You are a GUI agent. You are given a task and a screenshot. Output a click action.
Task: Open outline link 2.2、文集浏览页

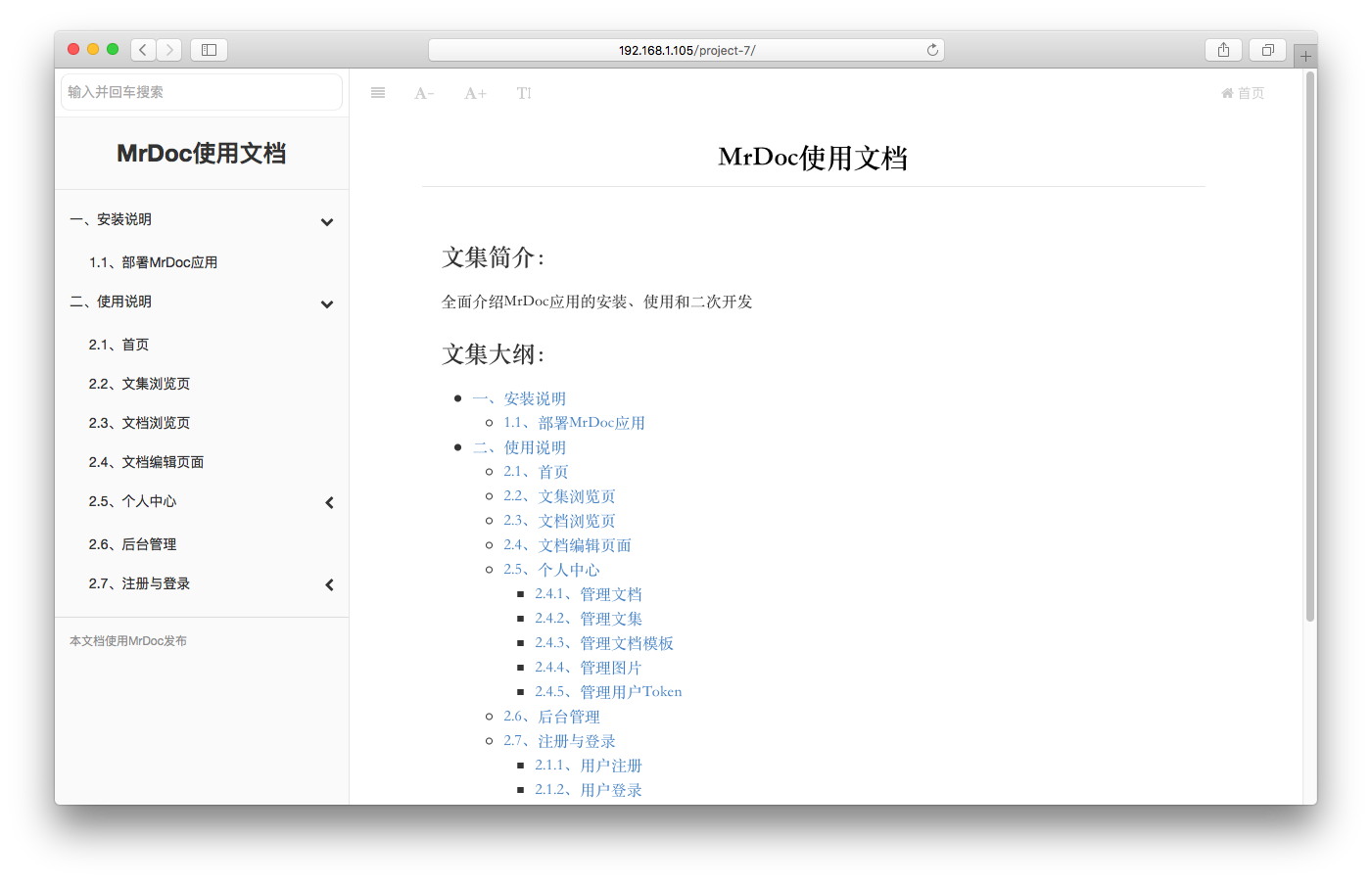click(x=559, y=496)
